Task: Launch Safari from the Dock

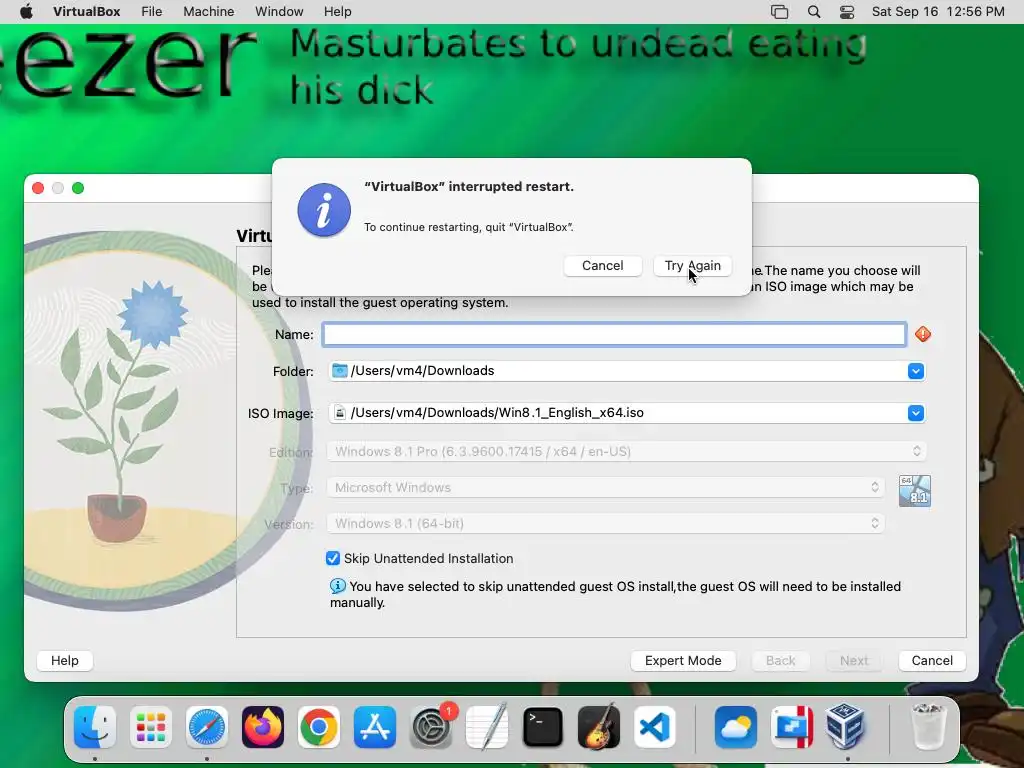Action: point(207,727)
